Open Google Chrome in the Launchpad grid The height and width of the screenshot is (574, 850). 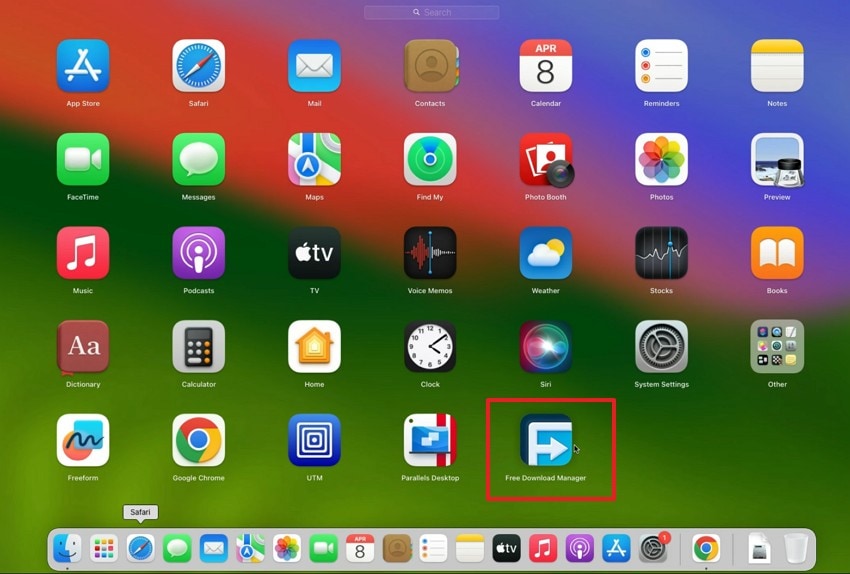pos(198,440)
